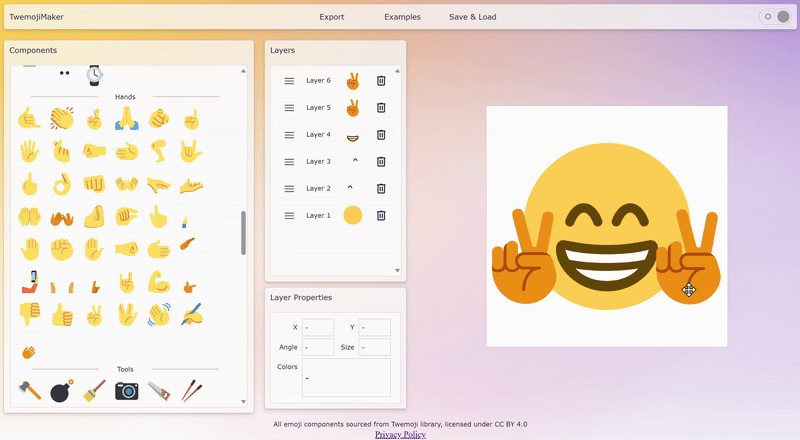
Task: Click the Save & Load button
Action: coord(473,17)
